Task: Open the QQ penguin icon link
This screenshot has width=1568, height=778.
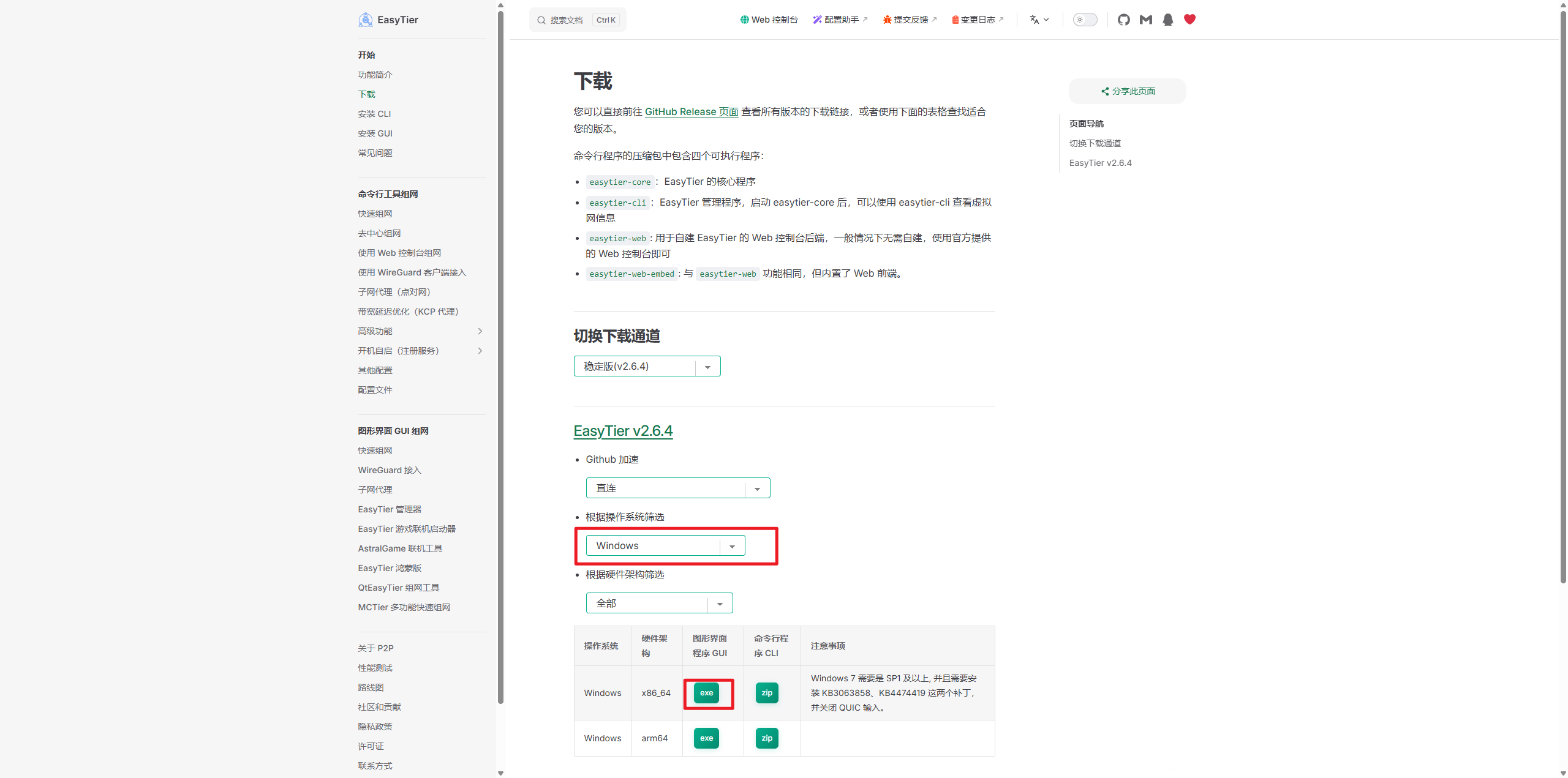Action: pyautogui.click(x=1167, y=20)
